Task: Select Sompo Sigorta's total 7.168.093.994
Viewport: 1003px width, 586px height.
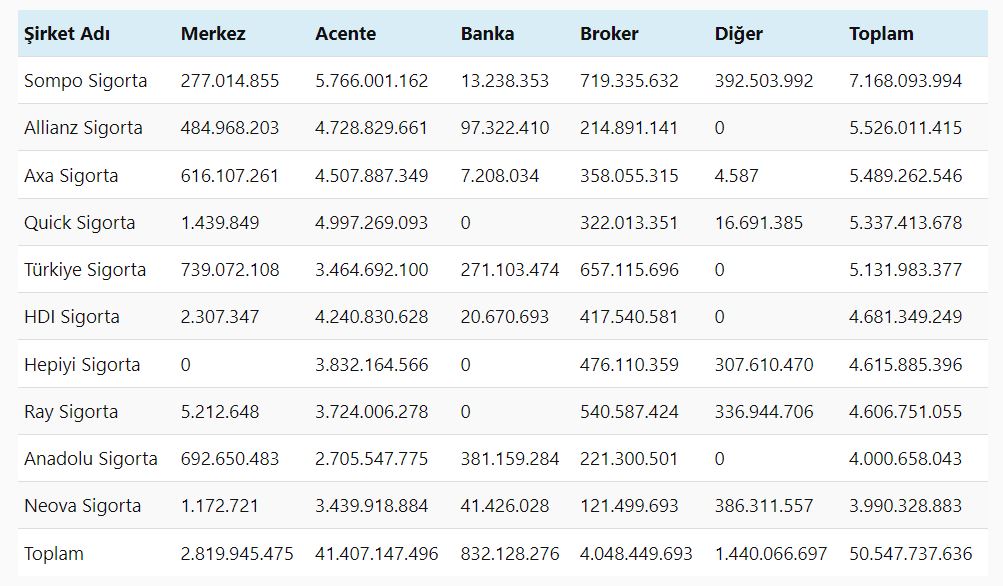Action: 905,81
